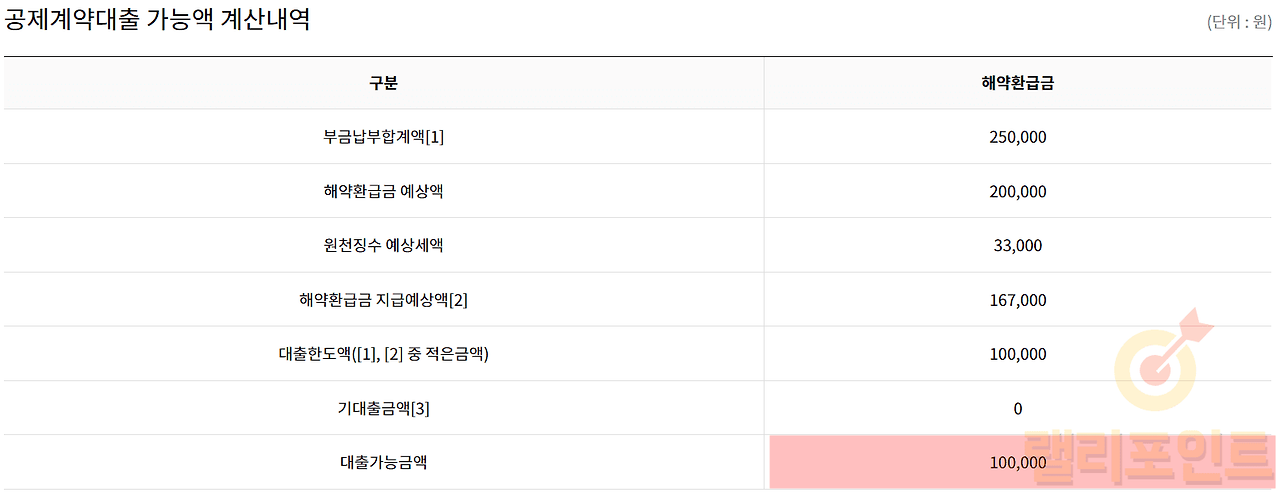1280x496 pixels.
Task: Click the 부금납부합계액[1] row label
Action: tap(384, 137)
